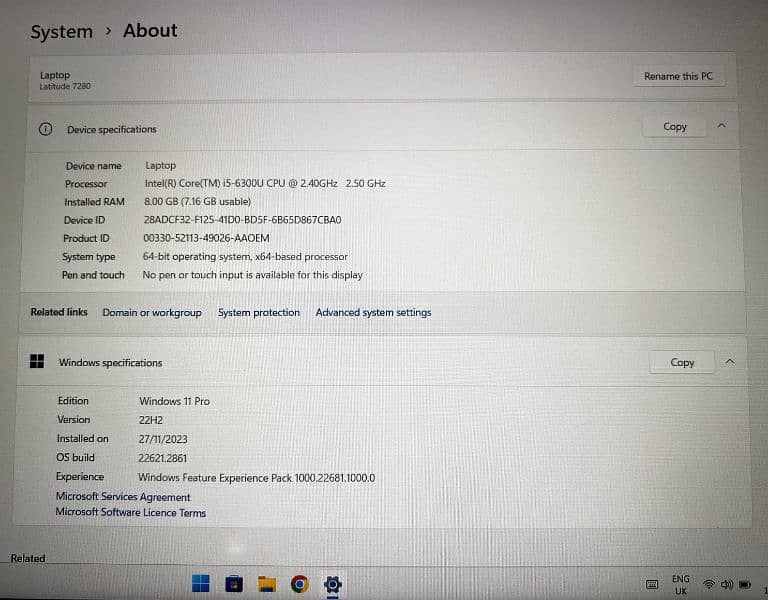The image size is (768, 600).
Task: Open System protection link
Action: [259, 313]
